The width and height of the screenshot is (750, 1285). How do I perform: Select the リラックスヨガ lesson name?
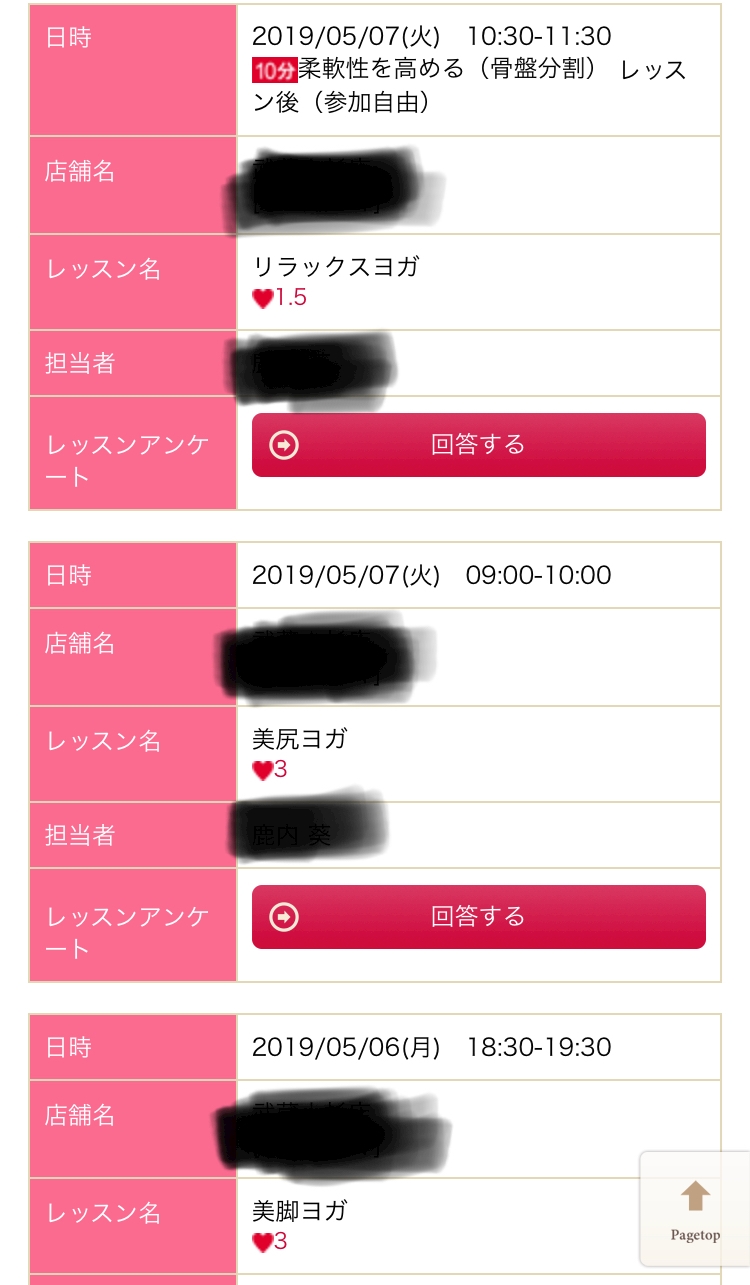coord(336,267)
